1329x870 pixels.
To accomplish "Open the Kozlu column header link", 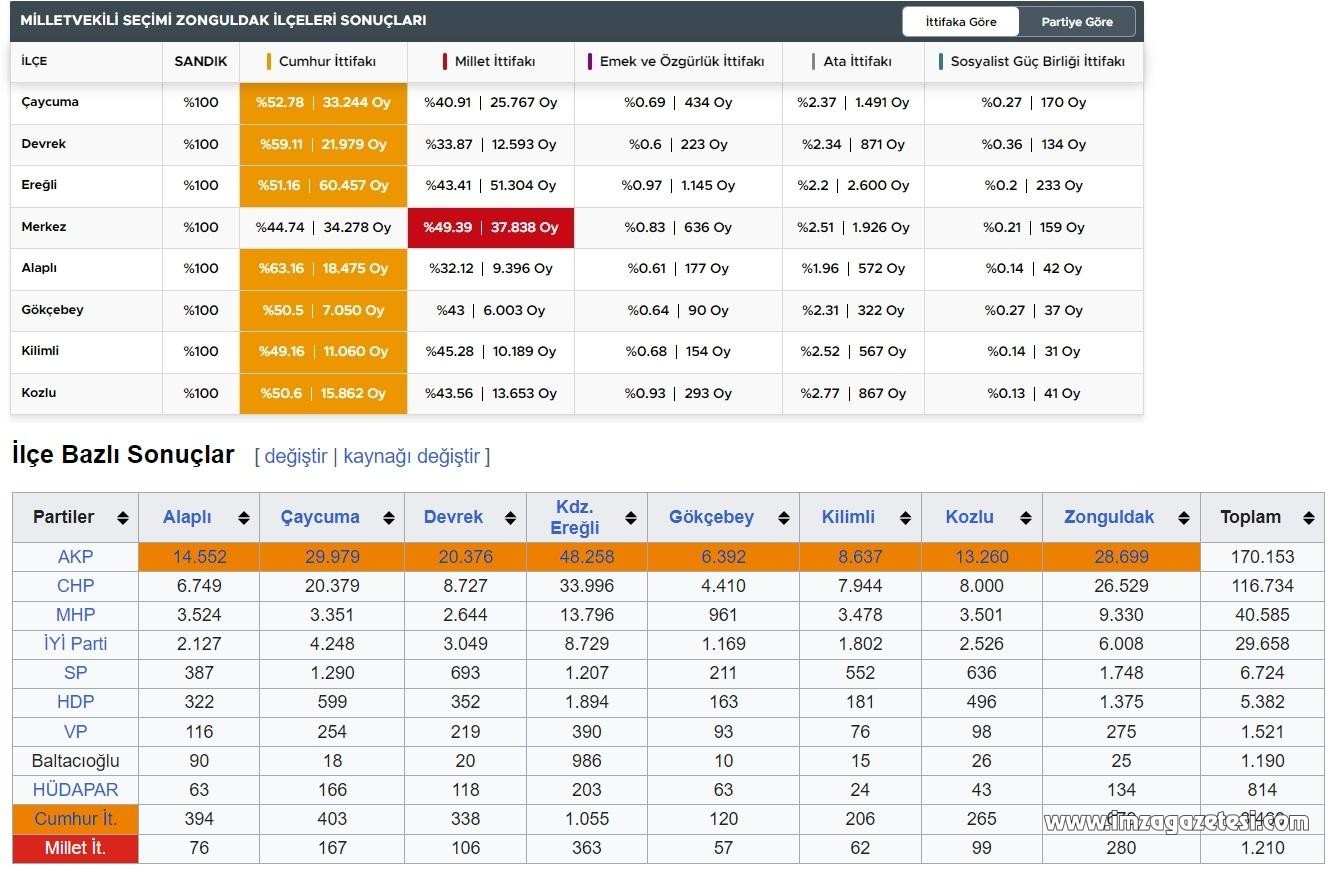I will pyautogui.click(x=970, y=517).
